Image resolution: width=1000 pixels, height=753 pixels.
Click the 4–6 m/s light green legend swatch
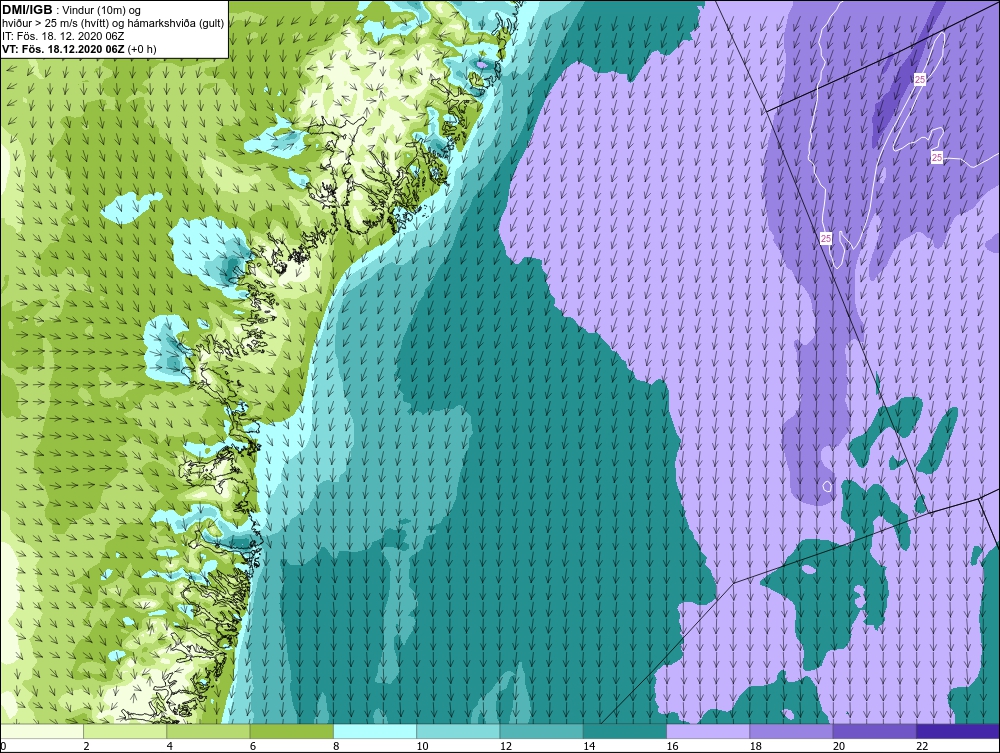coord(209,731)
